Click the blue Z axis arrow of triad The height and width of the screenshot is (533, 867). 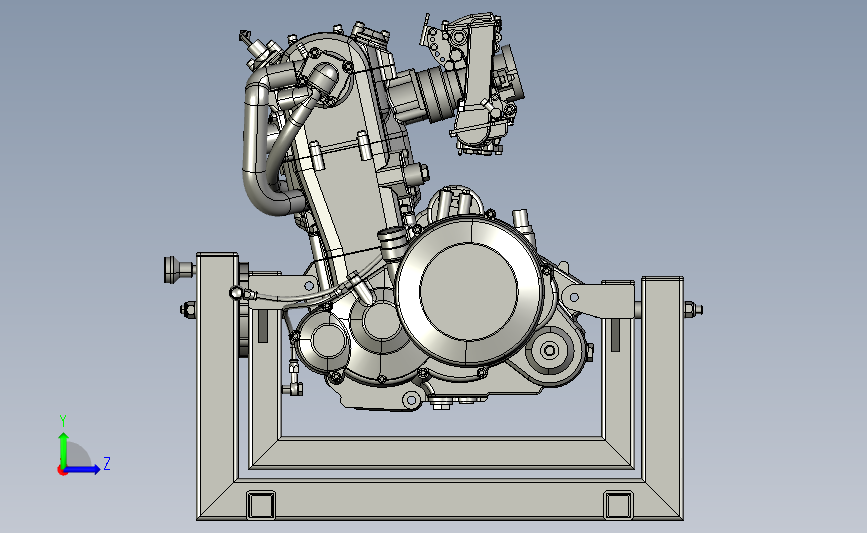[83, 470]
